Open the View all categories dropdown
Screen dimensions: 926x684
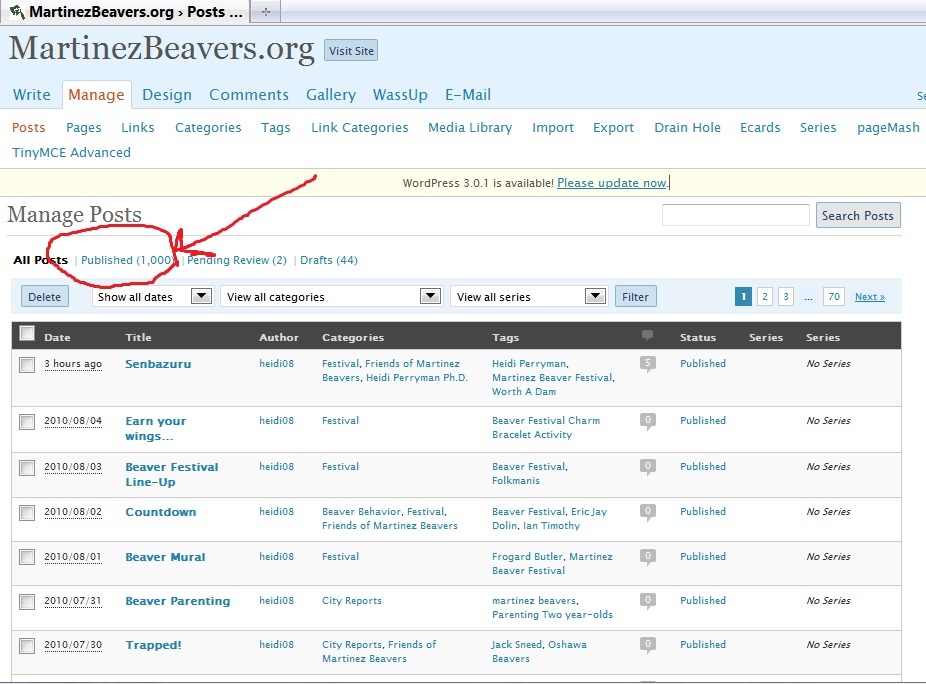pyautogui.click(x=331, y=297)
